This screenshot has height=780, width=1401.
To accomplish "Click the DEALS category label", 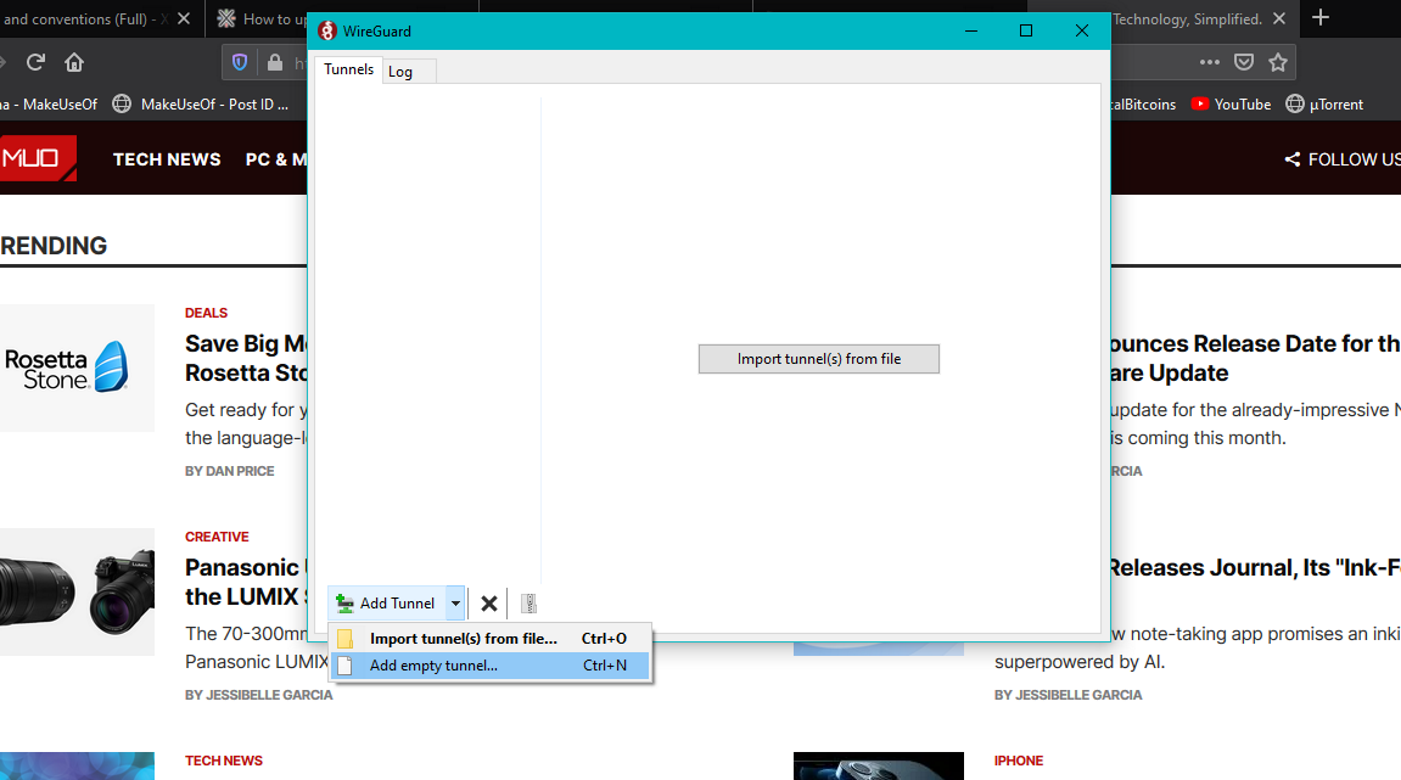I will point(206,313).
